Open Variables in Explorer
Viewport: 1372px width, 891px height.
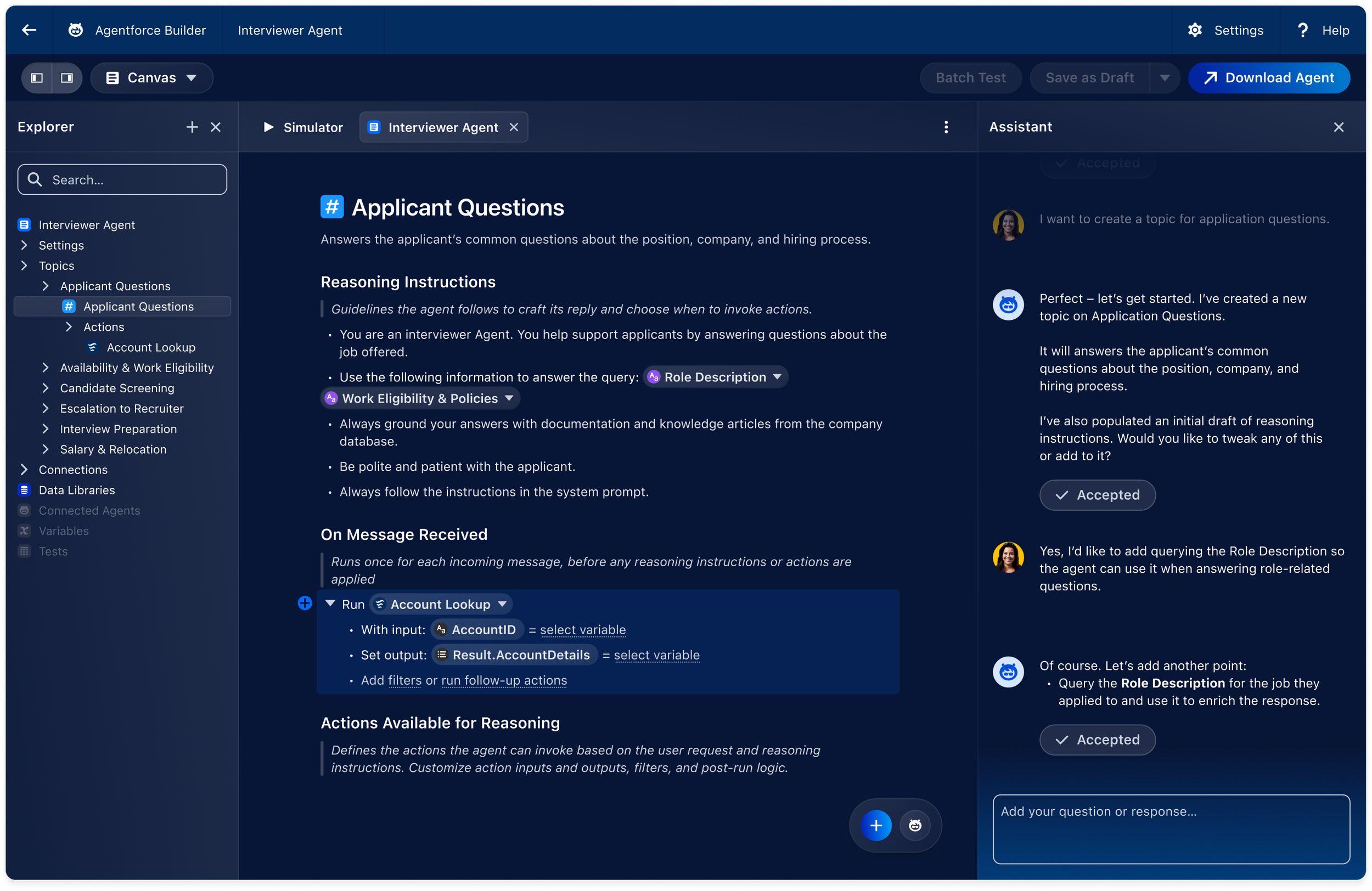coord(64,531)
